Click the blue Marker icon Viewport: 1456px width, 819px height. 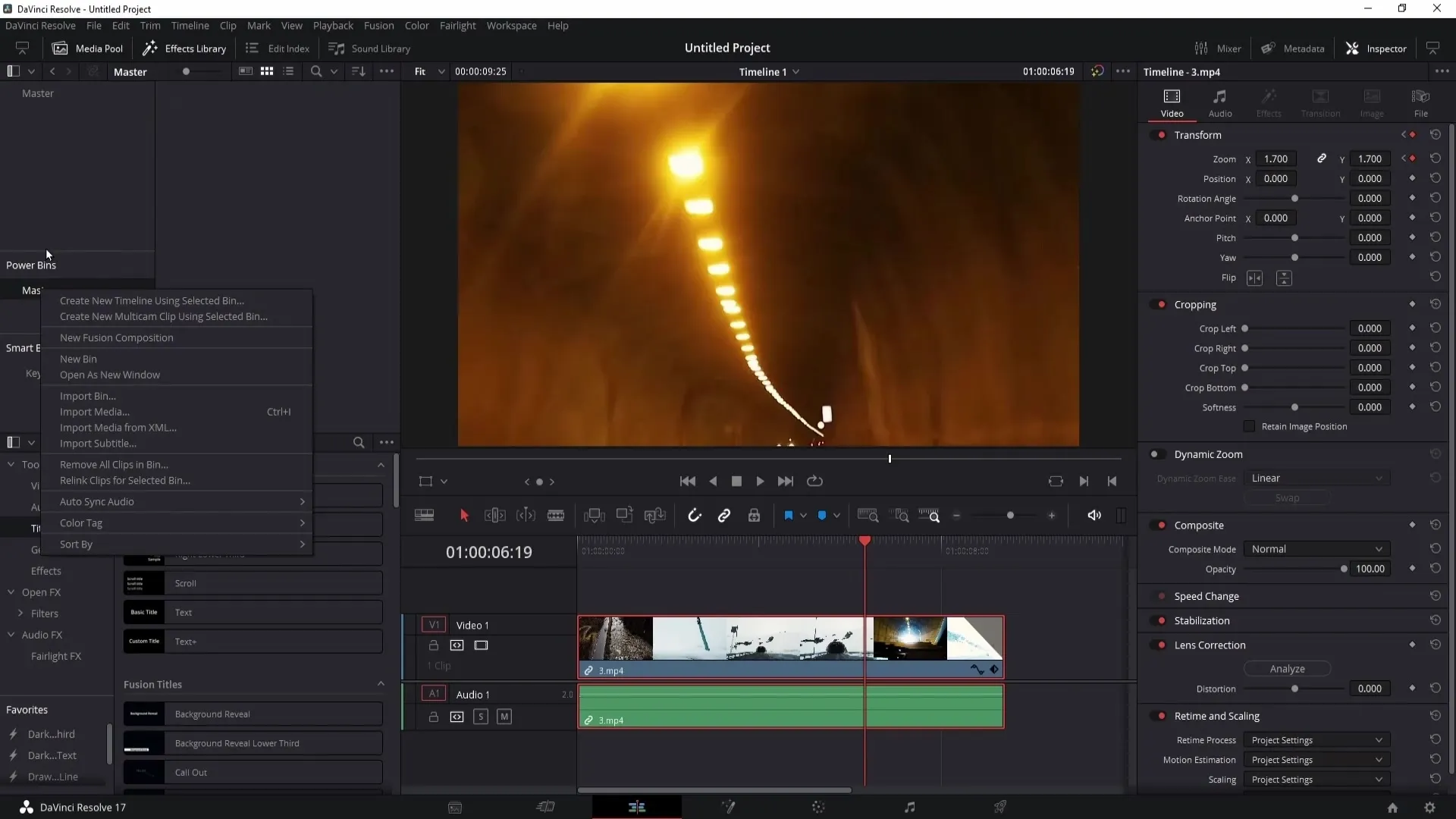click(x=822, y=516)
